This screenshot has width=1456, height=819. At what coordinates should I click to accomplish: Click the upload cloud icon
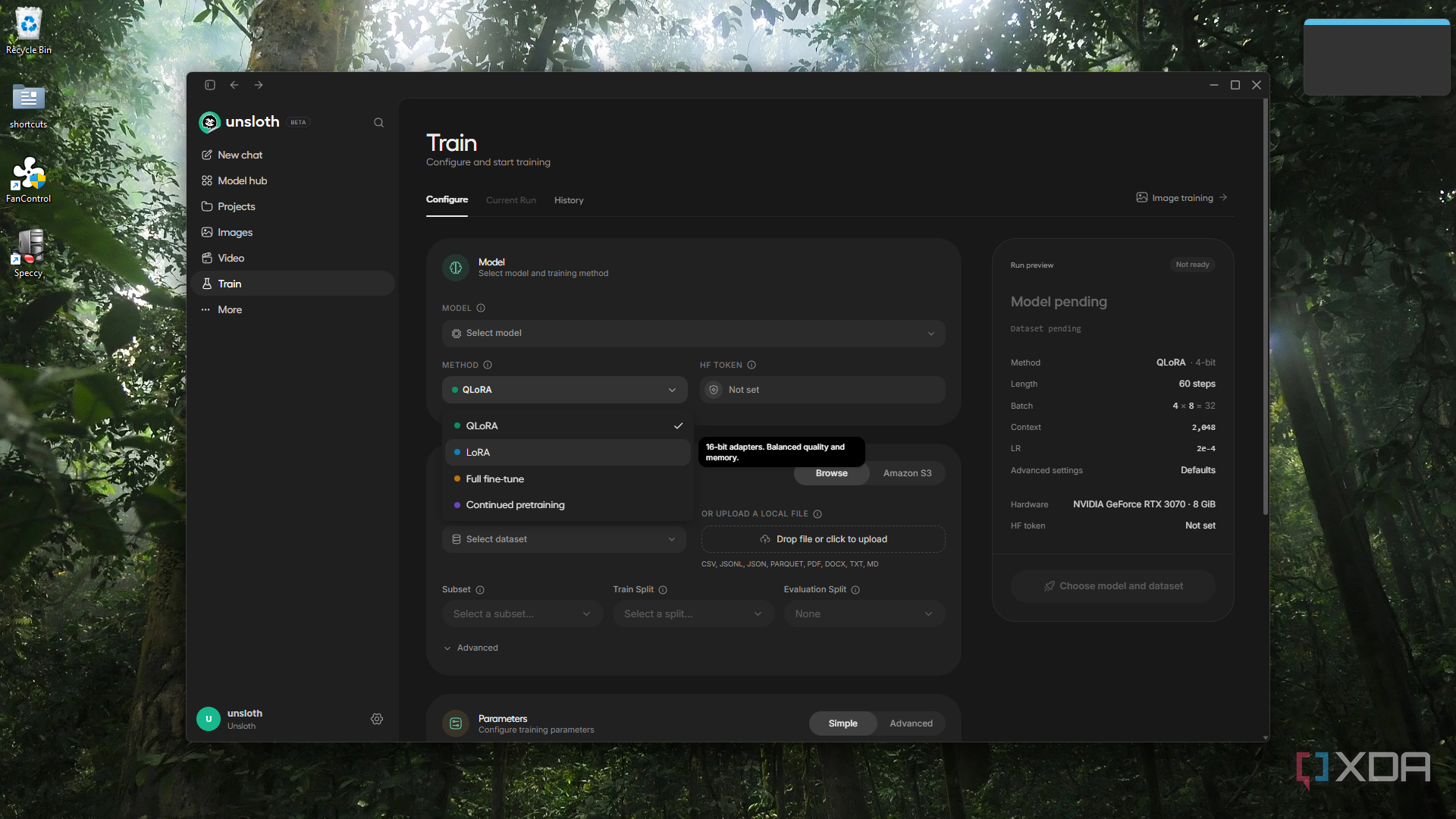(765, 539)
